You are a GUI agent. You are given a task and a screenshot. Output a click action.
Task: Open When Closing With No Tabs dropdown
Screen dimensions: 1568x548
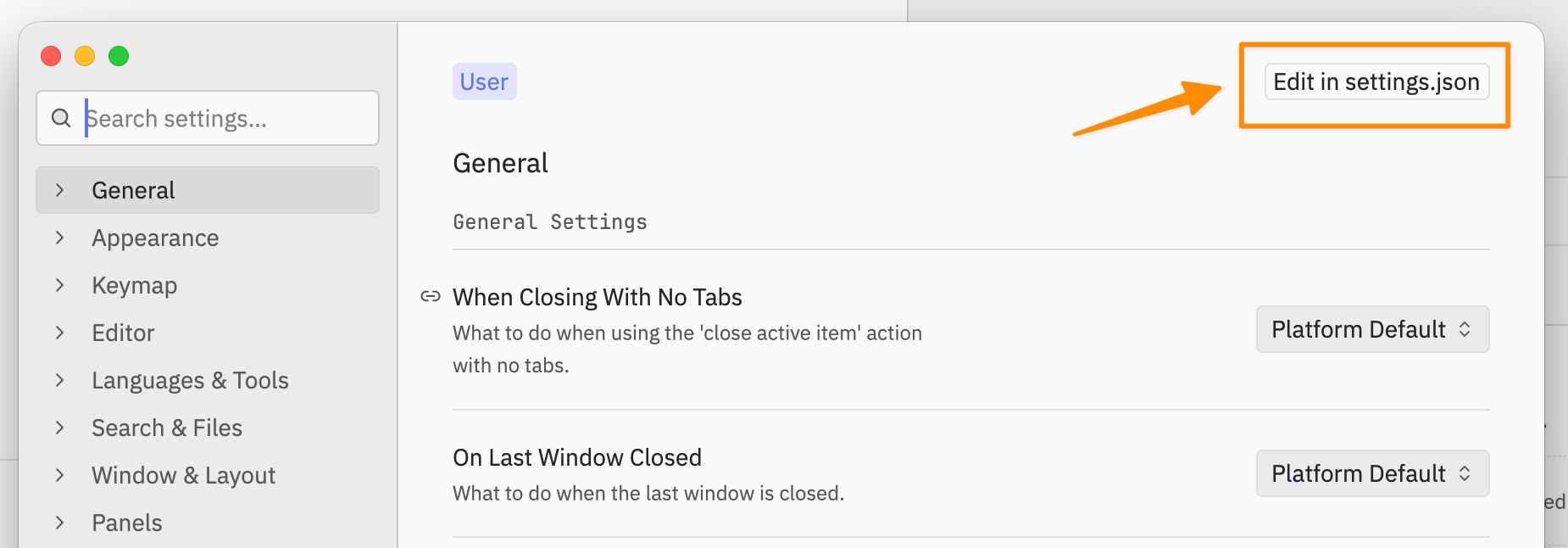1372,329
